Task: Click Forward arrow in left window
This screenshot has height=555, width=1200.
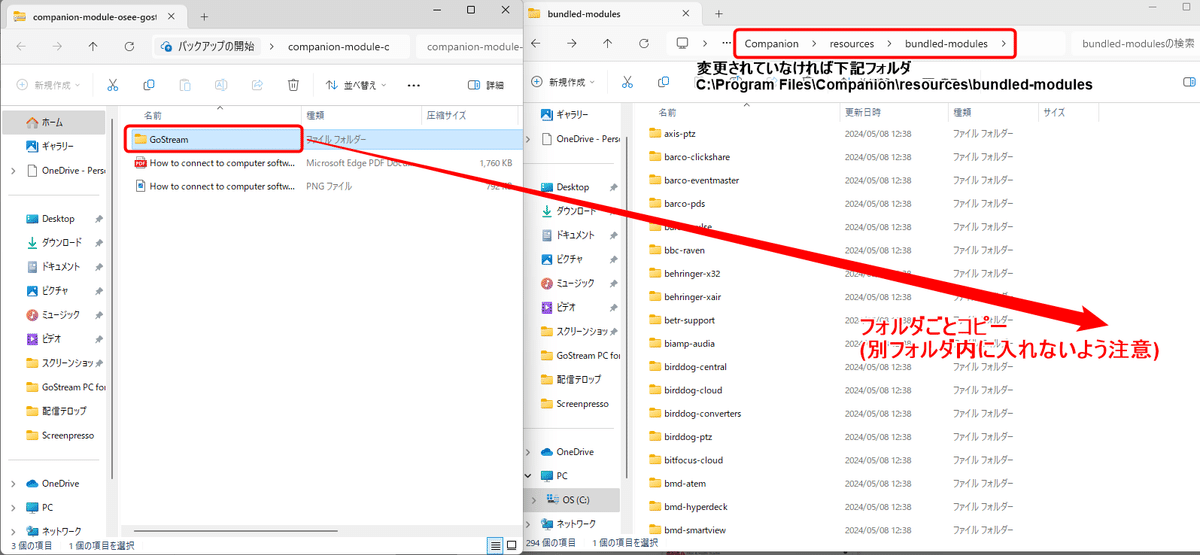Action: pyautogui.click(x=57, y=46)
